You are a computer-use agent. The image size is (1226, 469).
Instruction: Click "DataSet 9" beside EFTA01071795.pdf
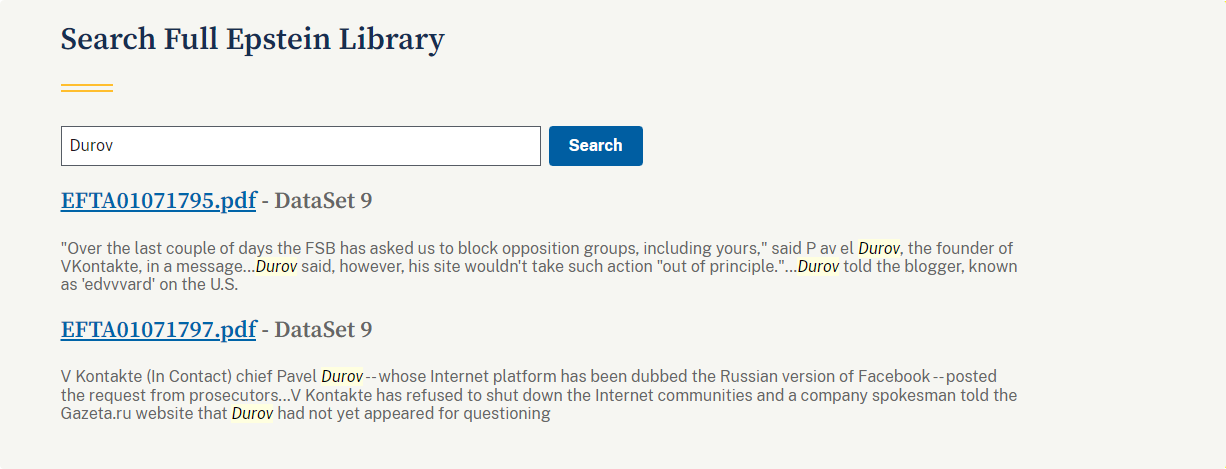pos(323,201)
